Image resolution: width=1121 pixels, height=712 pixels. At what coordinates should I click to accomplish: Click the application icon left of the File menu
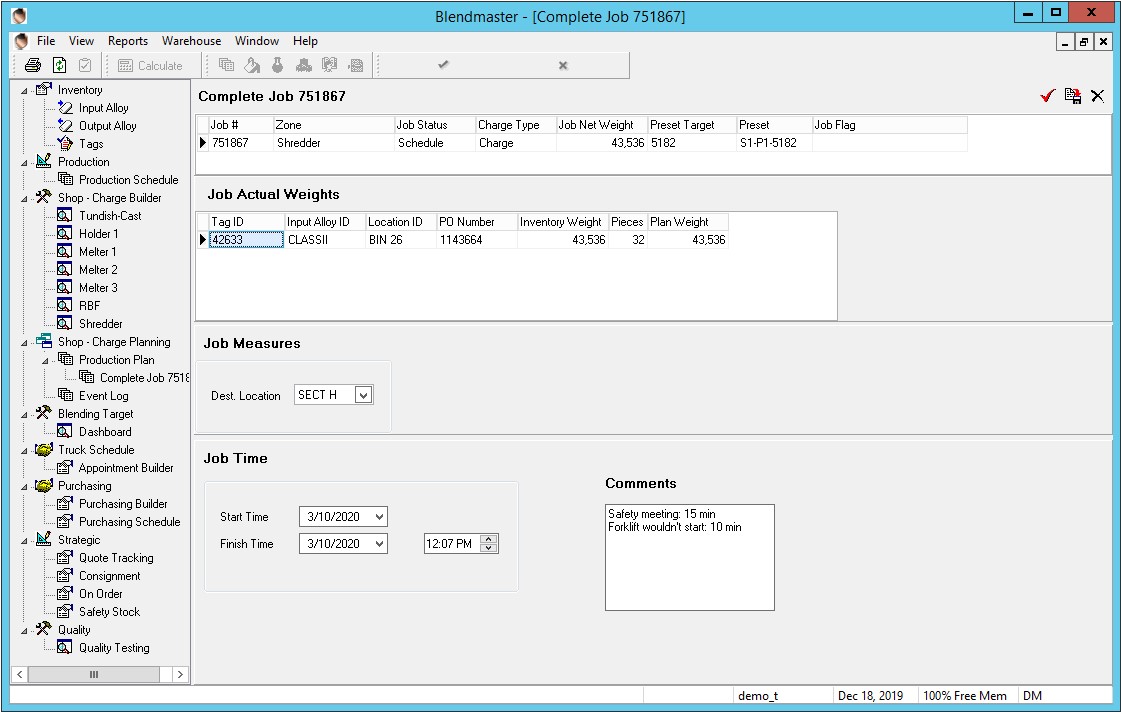[x=21, y=41]
